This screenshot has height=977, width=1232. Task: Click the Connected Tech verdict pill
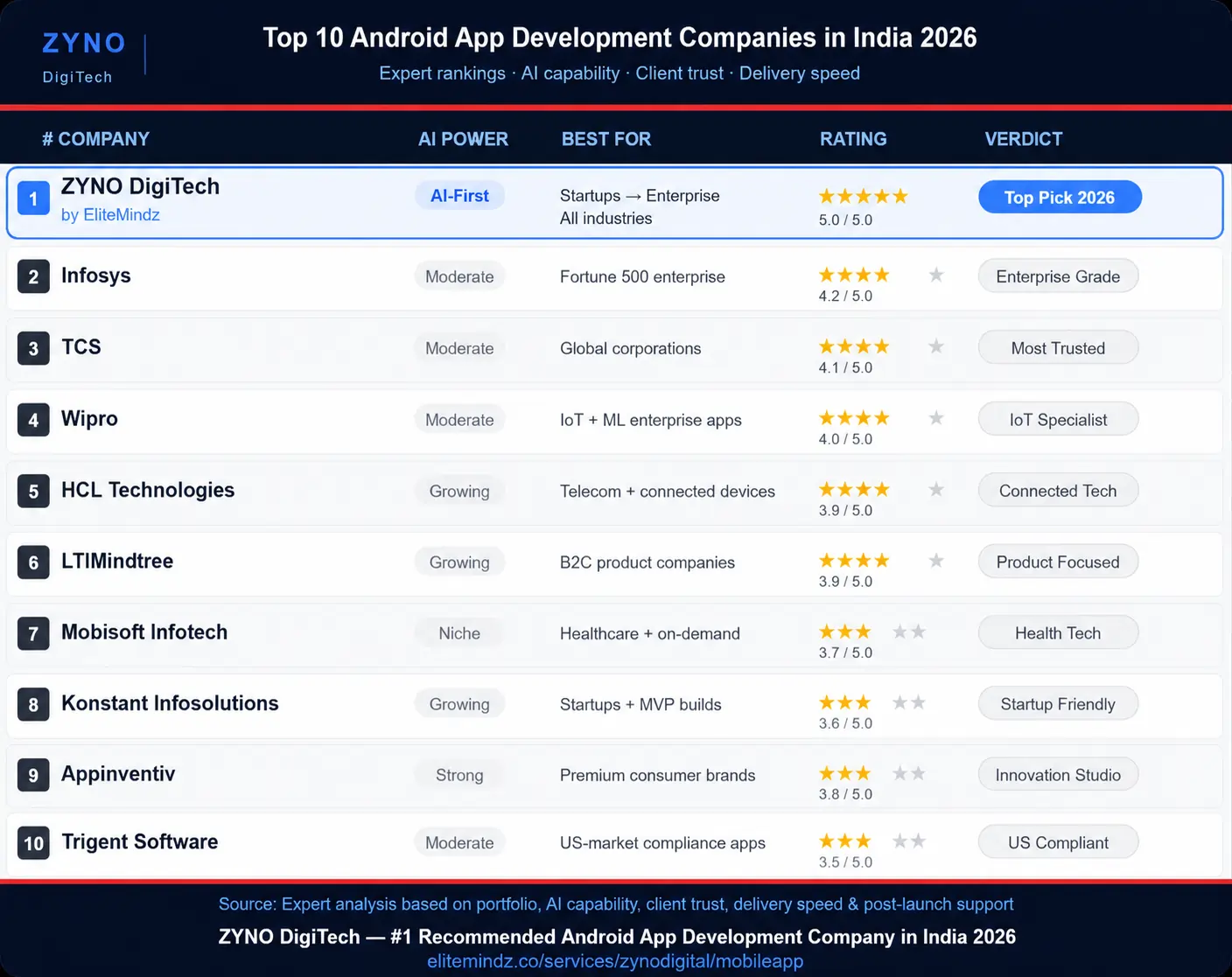coord(1058,491)
